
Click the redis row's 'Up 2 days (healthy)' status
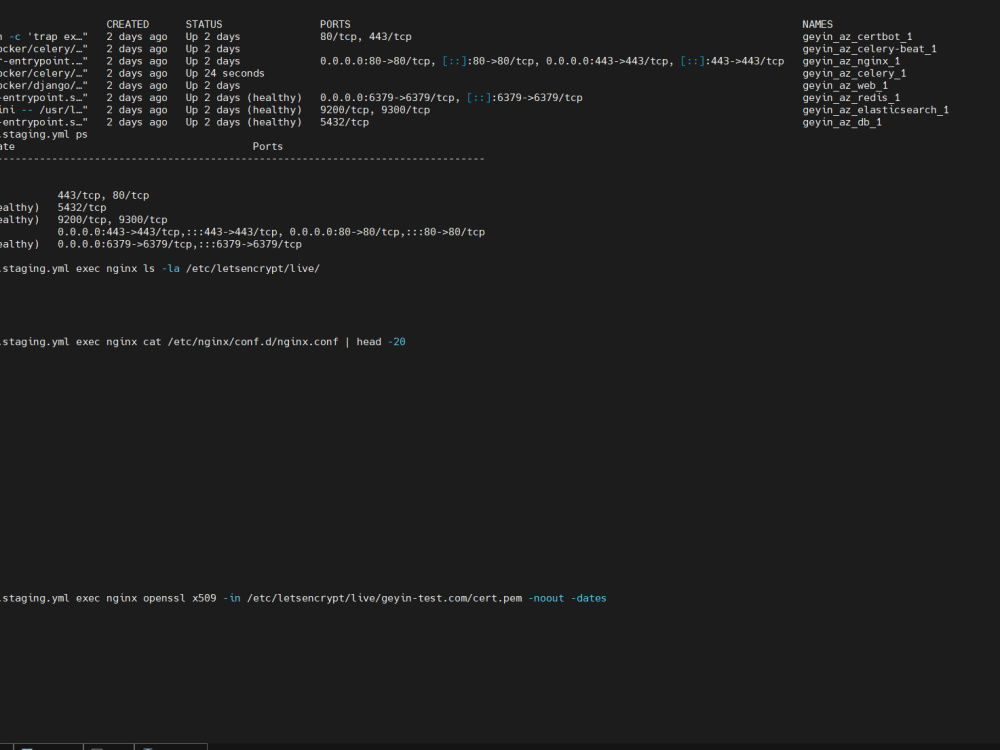[244, 98]
